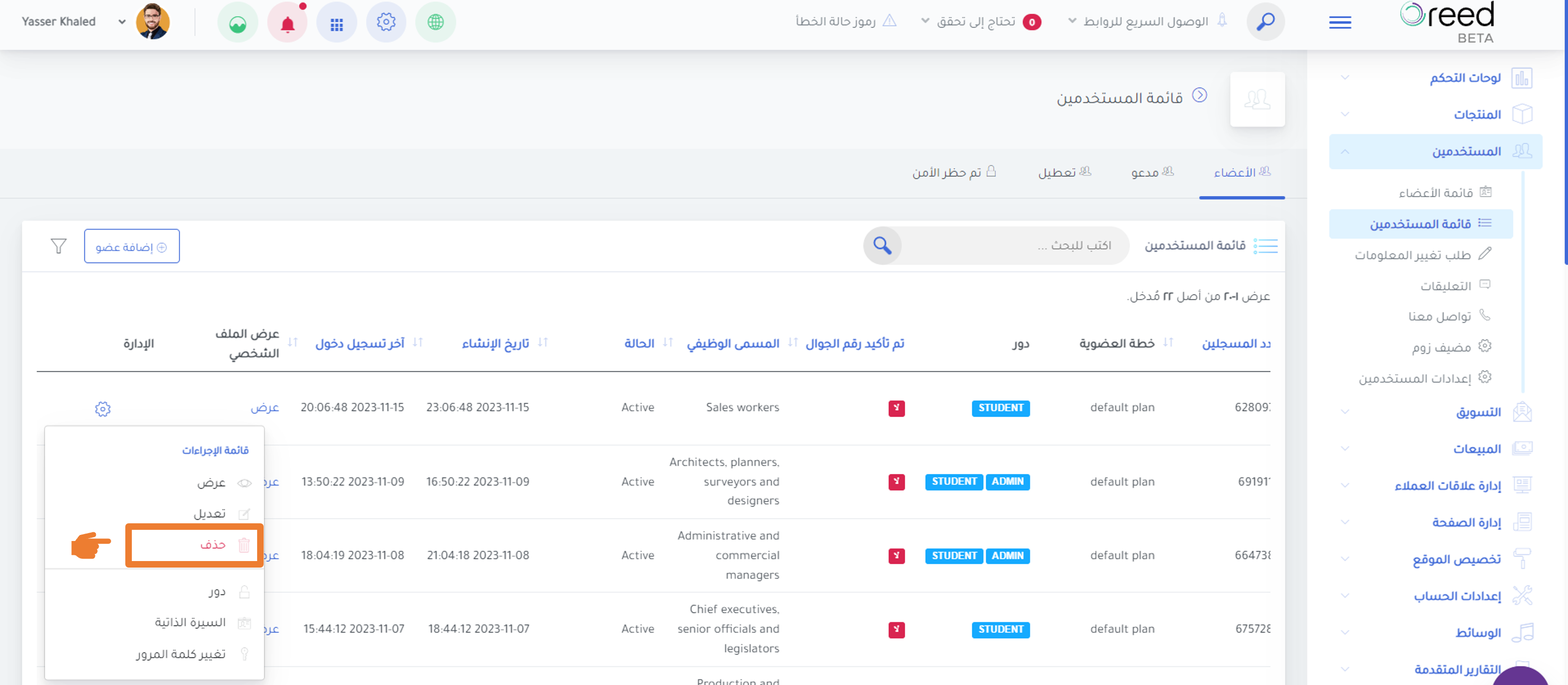
Task: Open the settings gear in top bar
Action: point(386,22)
